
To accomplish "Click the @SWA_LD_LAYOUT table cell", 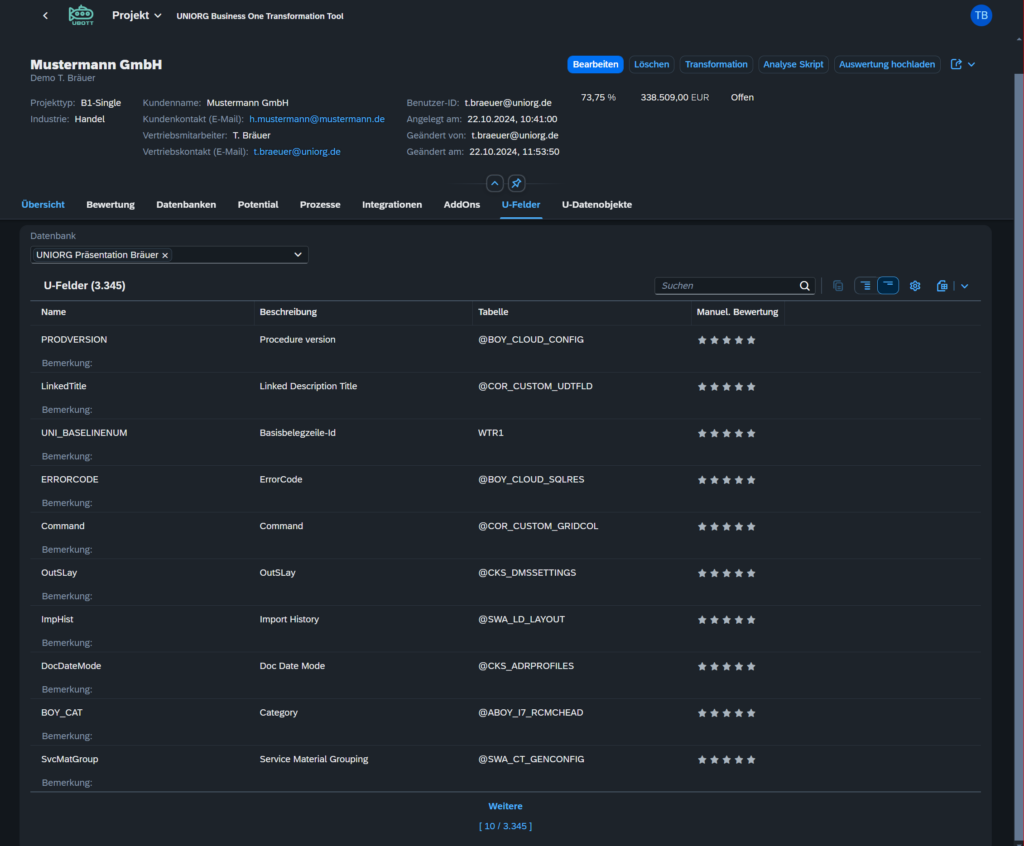I will pyautogui.click(x=522, y=619).
